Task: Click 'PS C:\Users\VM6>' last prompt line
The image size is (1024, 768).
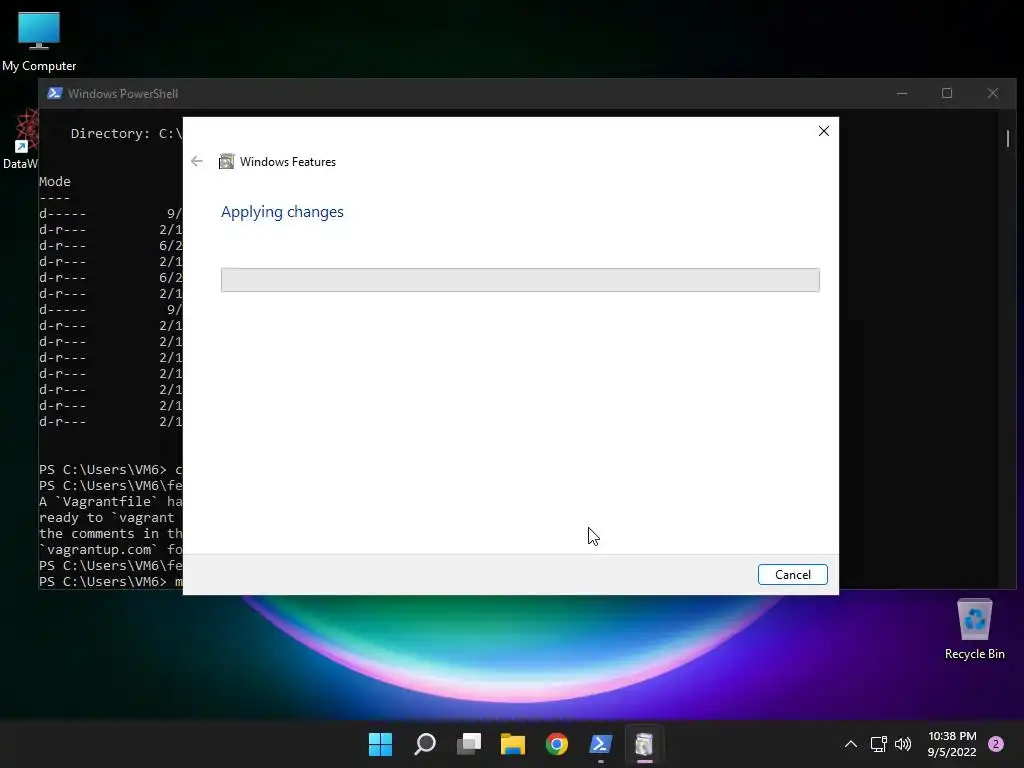Action: (103, 581)
